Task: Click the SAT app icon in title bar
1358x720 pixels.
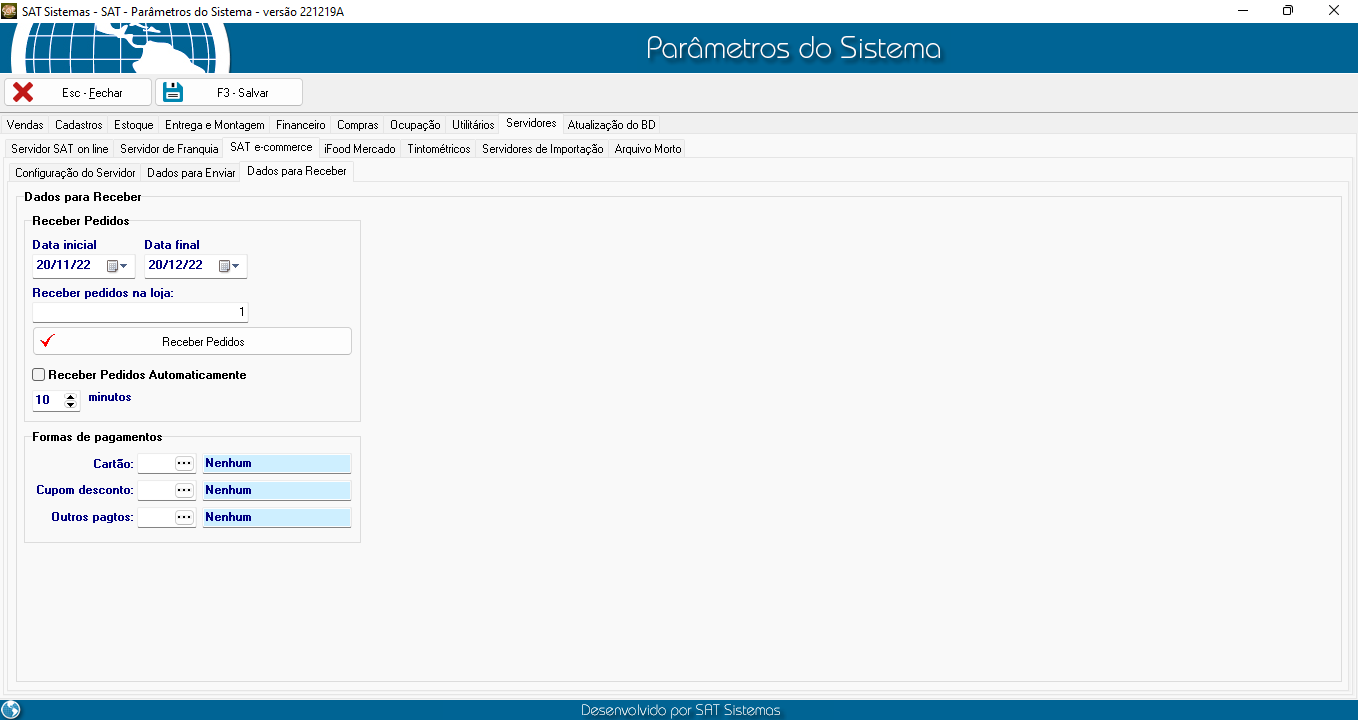Action: point(10,10)
